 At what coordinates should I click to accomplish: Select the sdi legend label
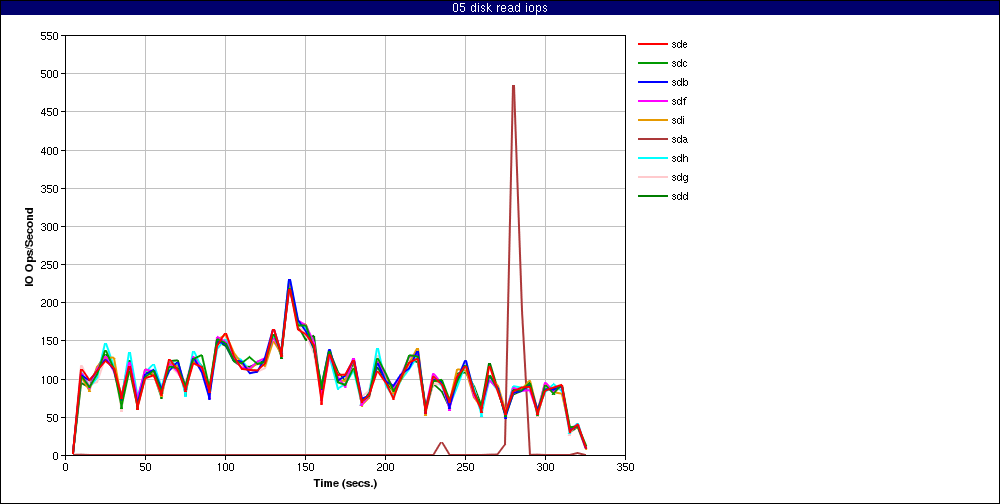(678, 120)
